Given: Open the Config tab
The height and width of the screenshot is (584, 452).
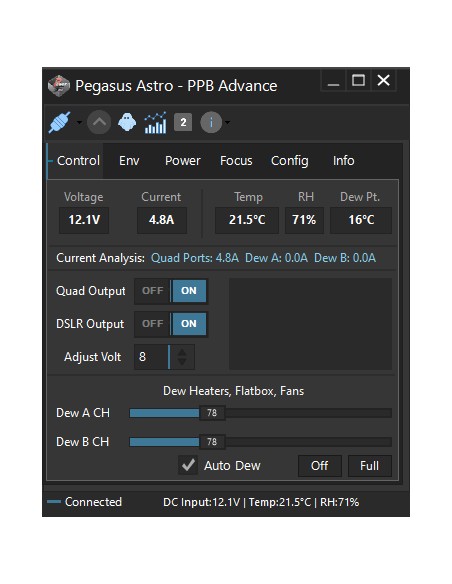Looking at the screenshot, I should tap(290, 161).
